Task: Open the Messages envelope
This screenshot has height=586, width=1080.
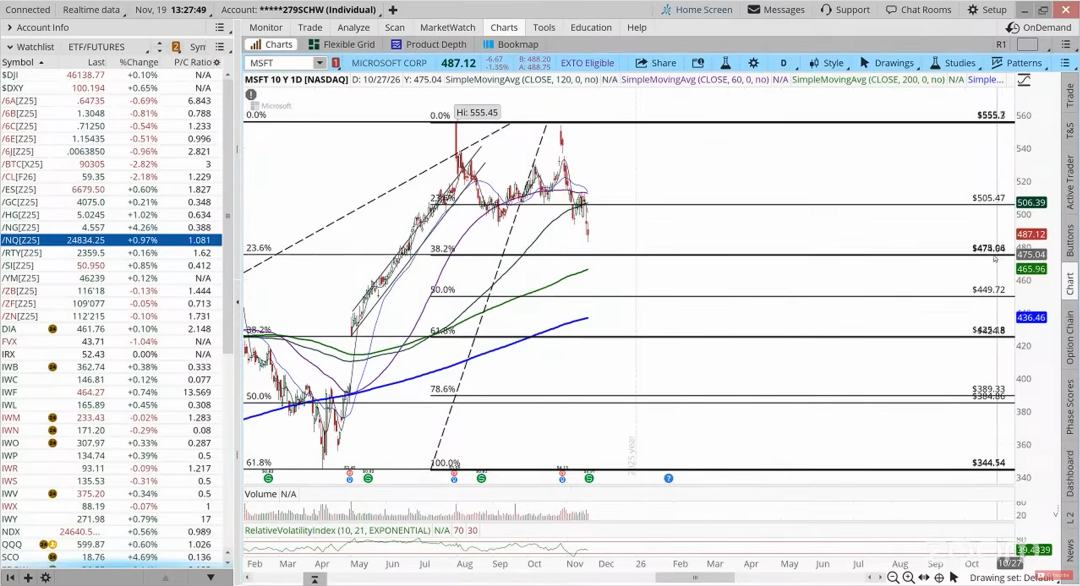Action: 776,10
